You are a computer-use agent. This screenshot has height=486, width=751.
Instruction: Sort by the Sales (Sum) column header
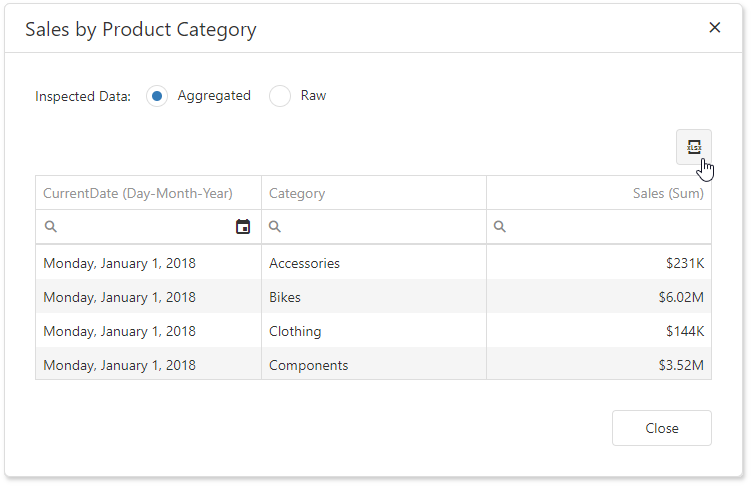coord(668,193)
